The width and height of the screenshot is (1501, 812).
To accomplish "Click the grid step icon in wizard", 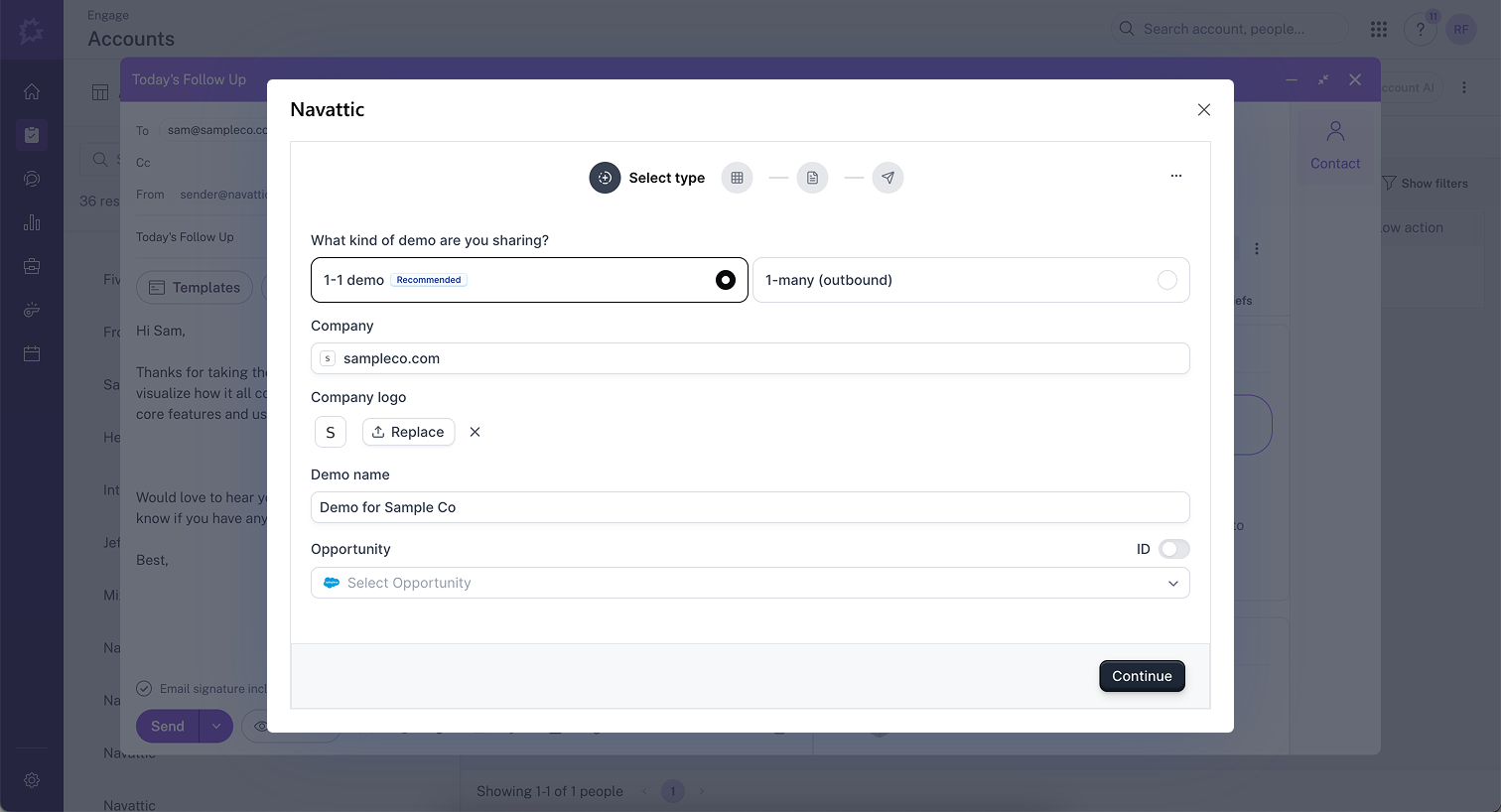I will 737,178.
